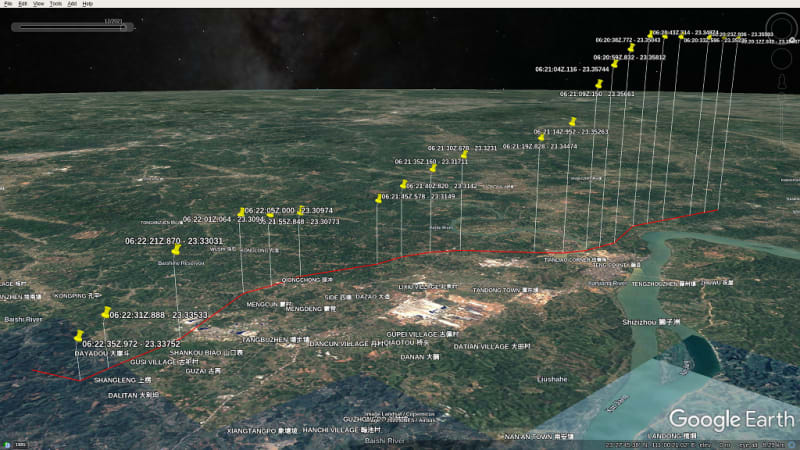Click the TENGZHOUZHEN place label

click(x=664, y=284)
